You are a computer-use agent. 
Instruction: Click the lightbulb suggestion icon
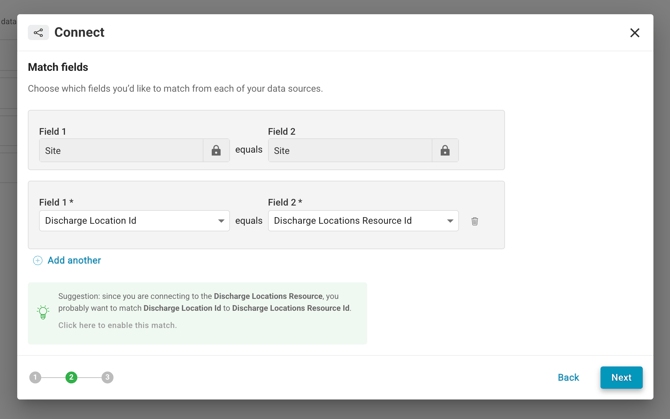pos(43,312)
